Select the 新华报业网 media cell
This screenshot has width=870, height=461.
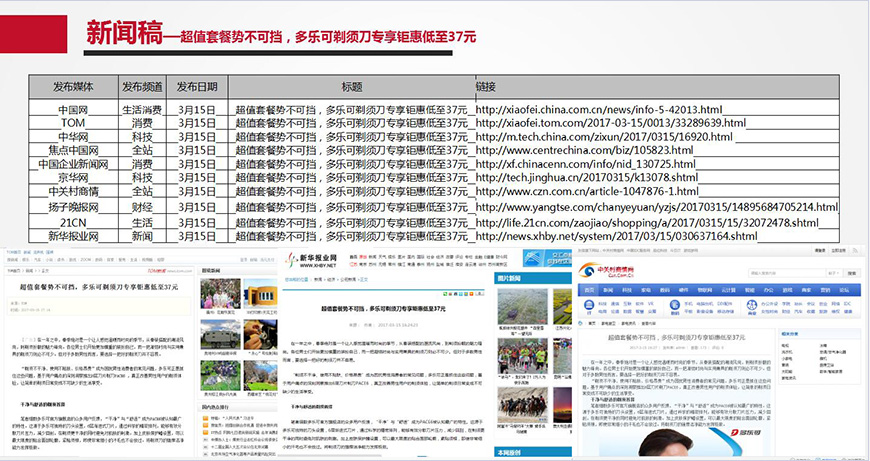(x=73, y=236)
